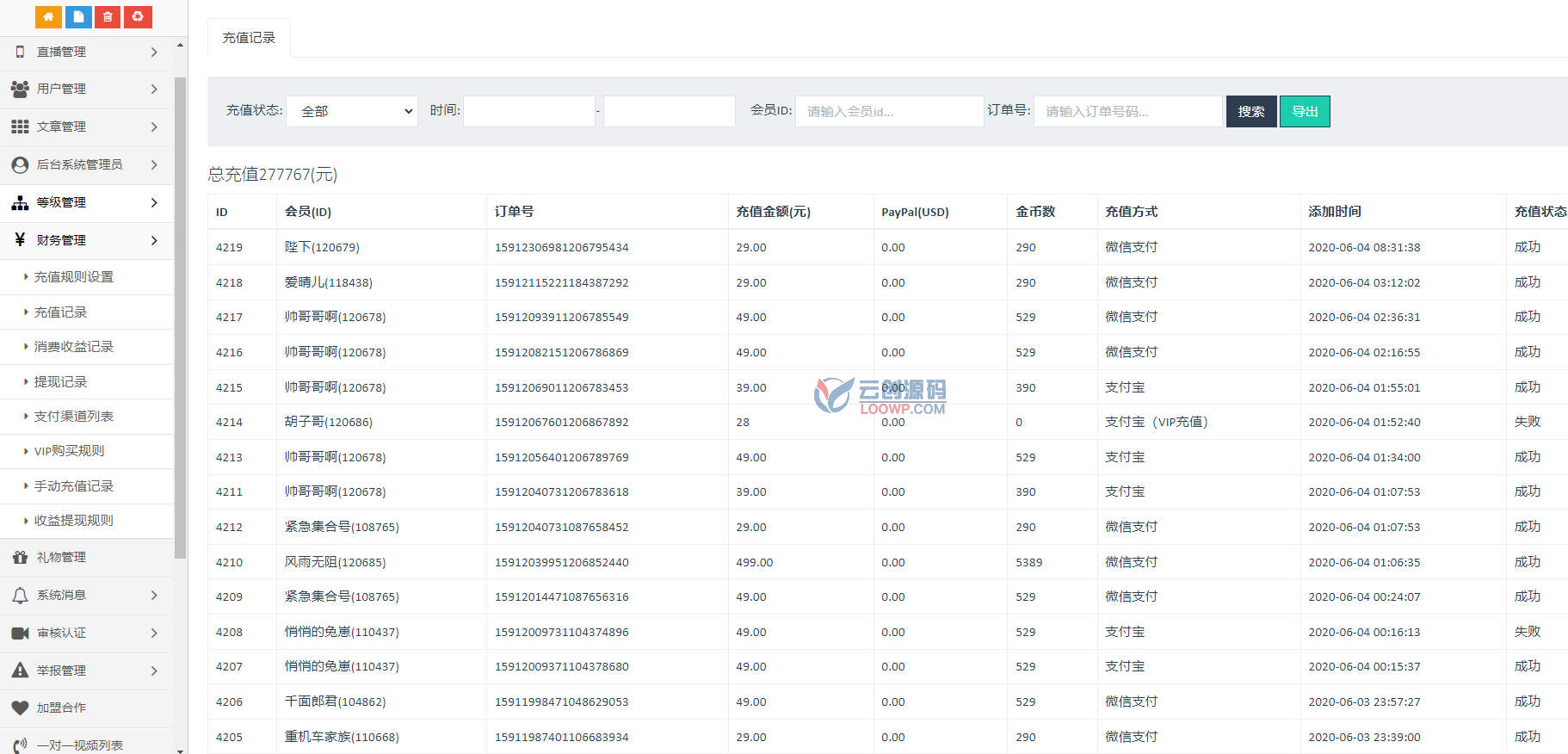Open 加盟合作 in the sidebar
Screen dimensions: 1568x754
tap(61, 708)
